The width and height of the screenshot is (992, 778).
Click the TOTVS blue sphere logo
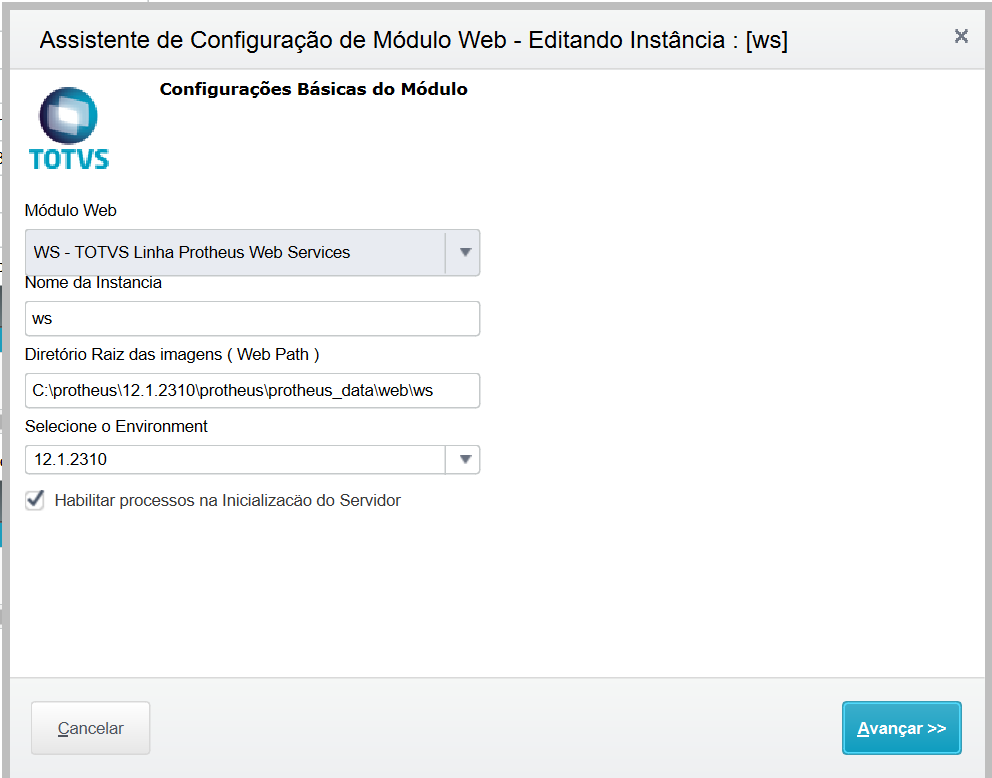(68, 117)
